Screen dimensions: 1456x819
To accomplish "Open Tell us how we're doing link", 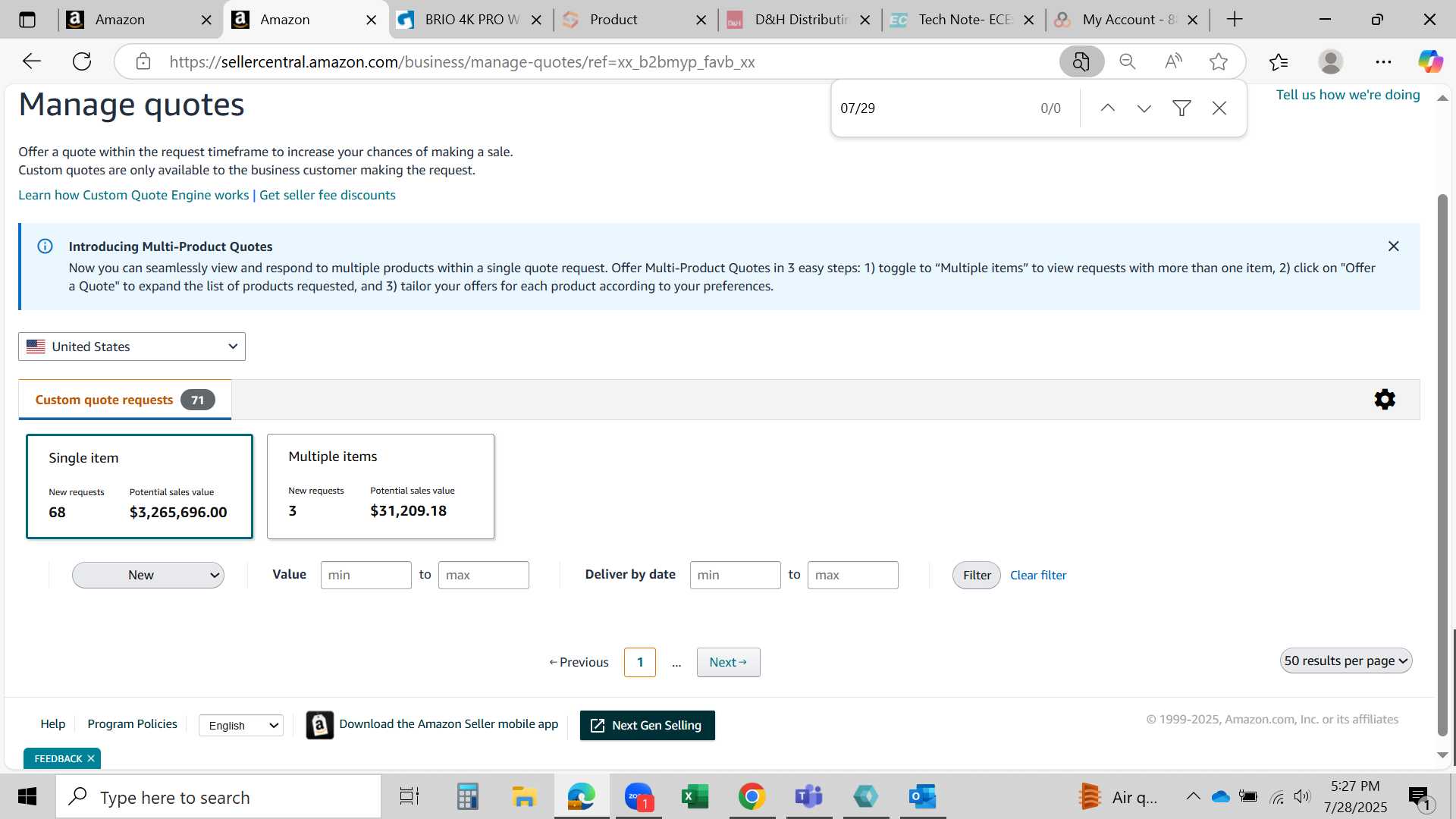I will 1348,95.
